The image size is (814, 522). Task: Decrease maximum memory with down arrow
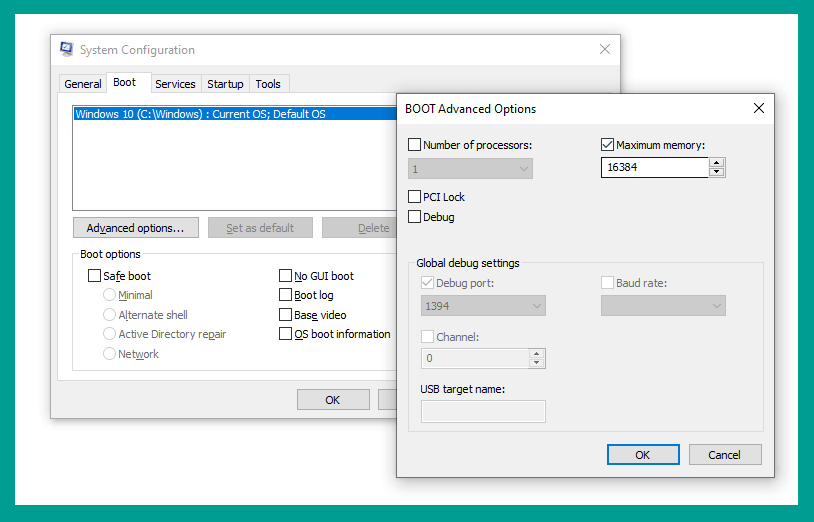click(x=716, y=172)
